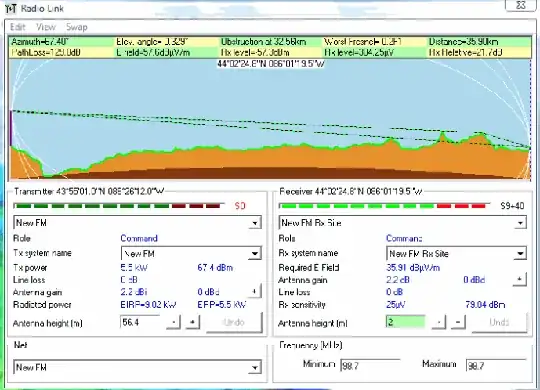Click the transmitter Antenna gain plus button
Image resolution: width=540 pixels, height=390 pixels.
(255, 292)
